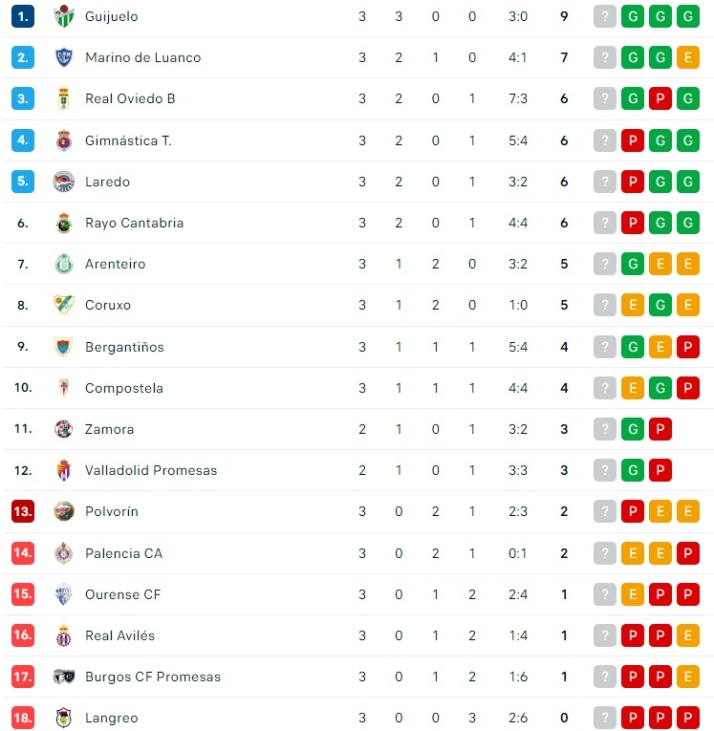Open the Arenteiro team link
714x731 pixels.
115,264
